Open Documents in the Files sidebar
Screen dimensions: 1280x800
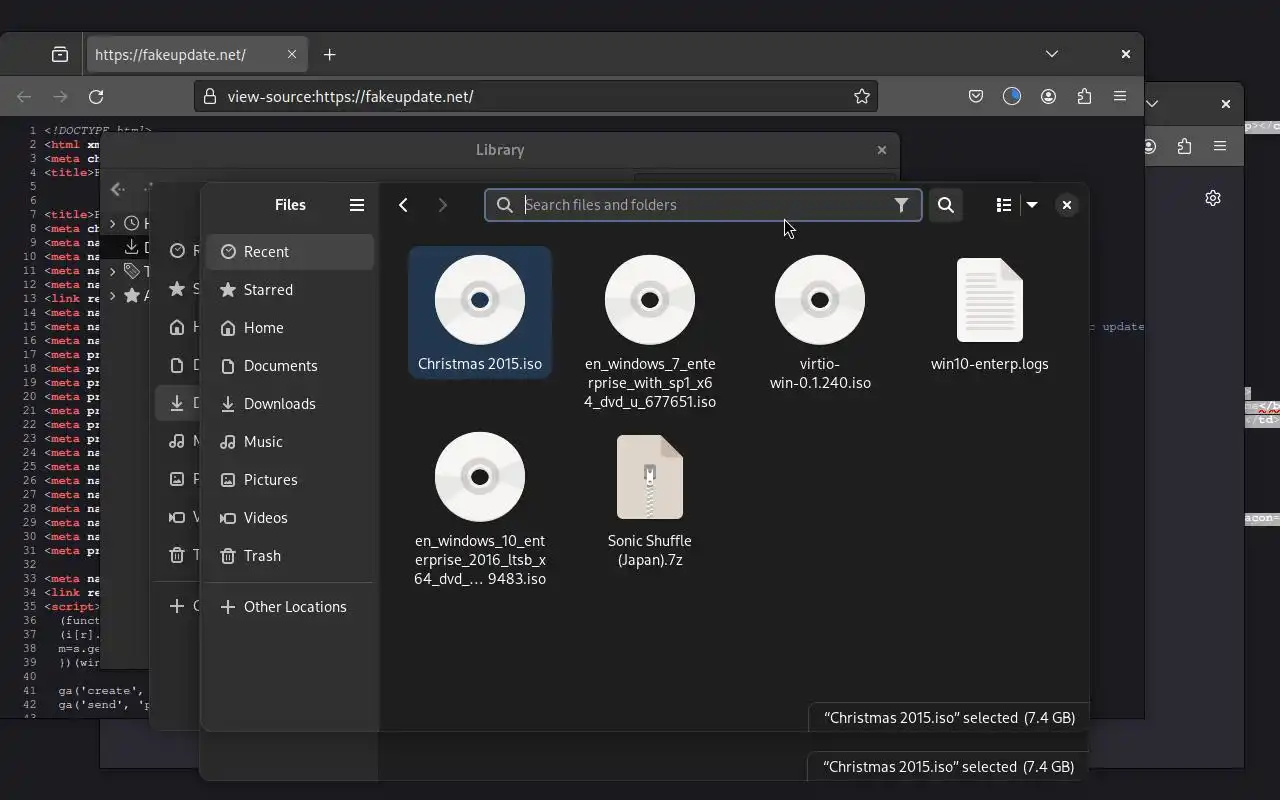pyautogui.click(x=290, y=366)
